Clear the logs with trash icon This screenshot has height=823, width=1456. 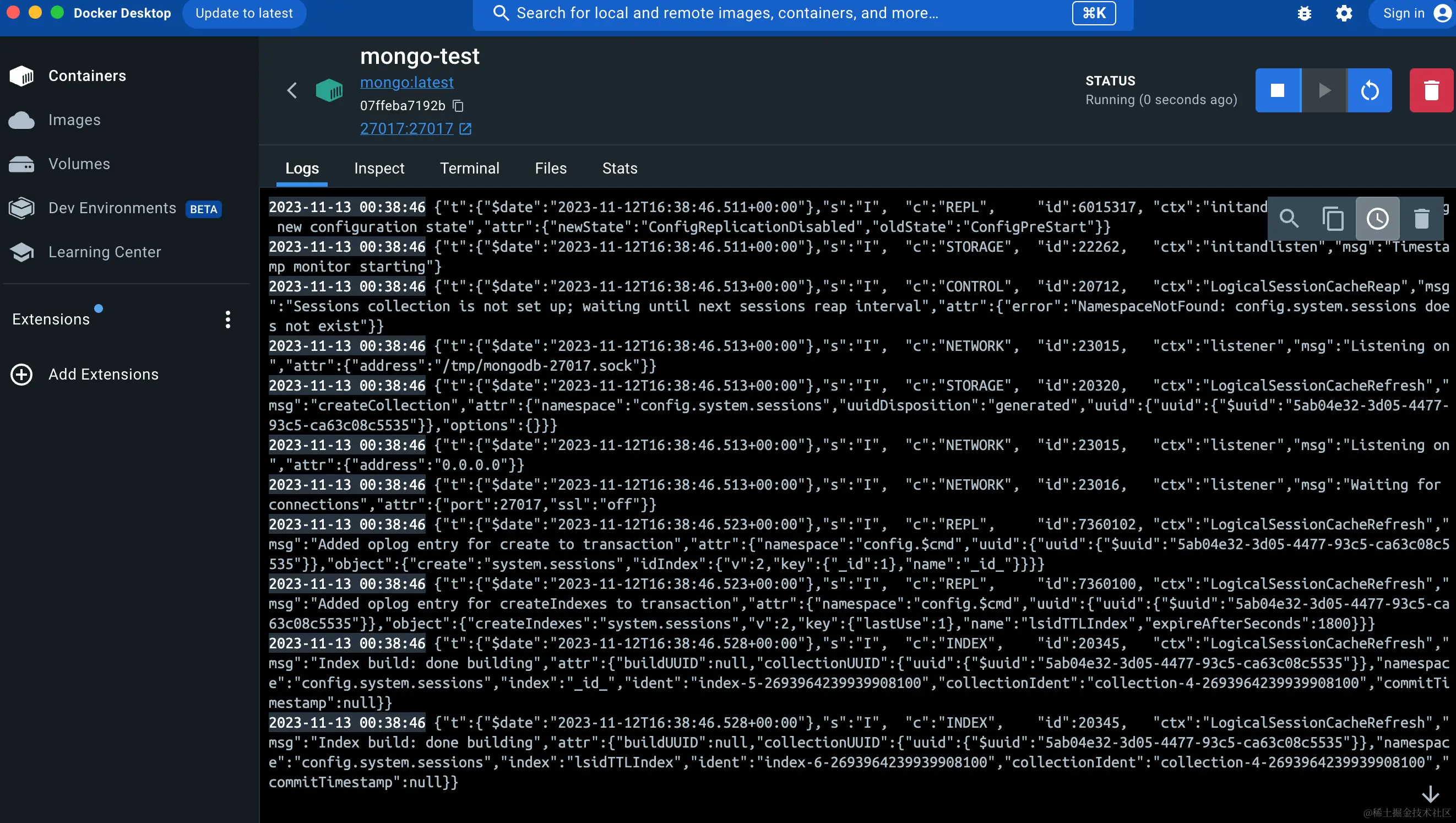(1421, 218)
